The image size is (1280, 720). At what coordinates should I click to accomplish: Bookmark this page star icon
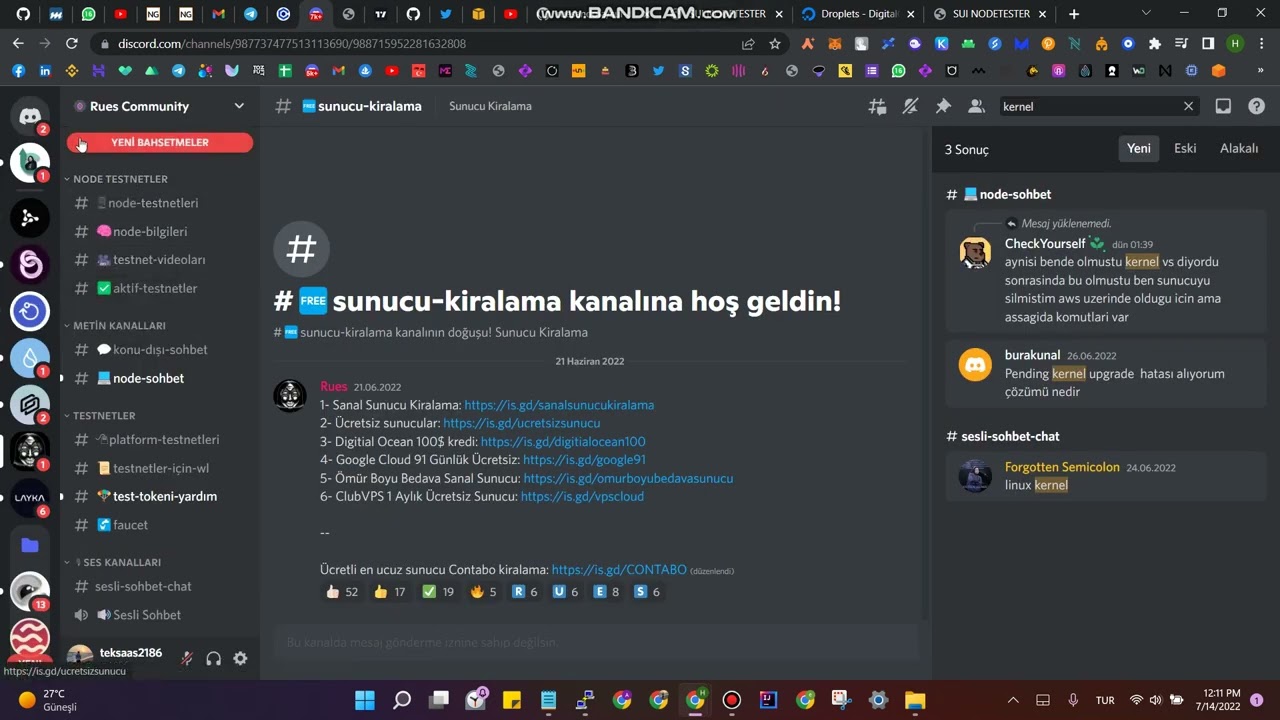775,44
